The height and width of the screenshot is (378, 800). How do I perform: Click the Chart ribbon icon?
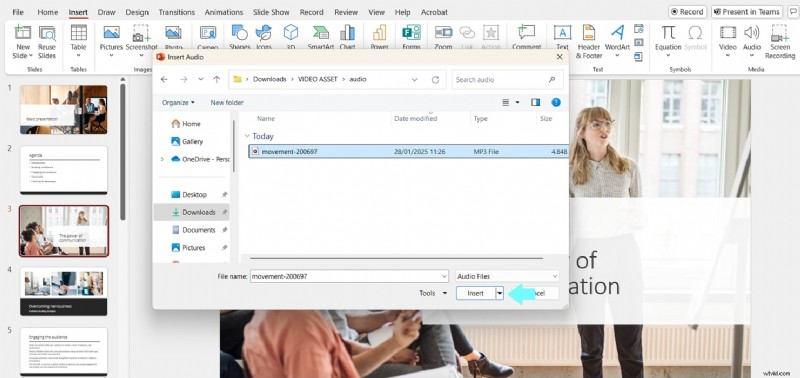[347, 33]
